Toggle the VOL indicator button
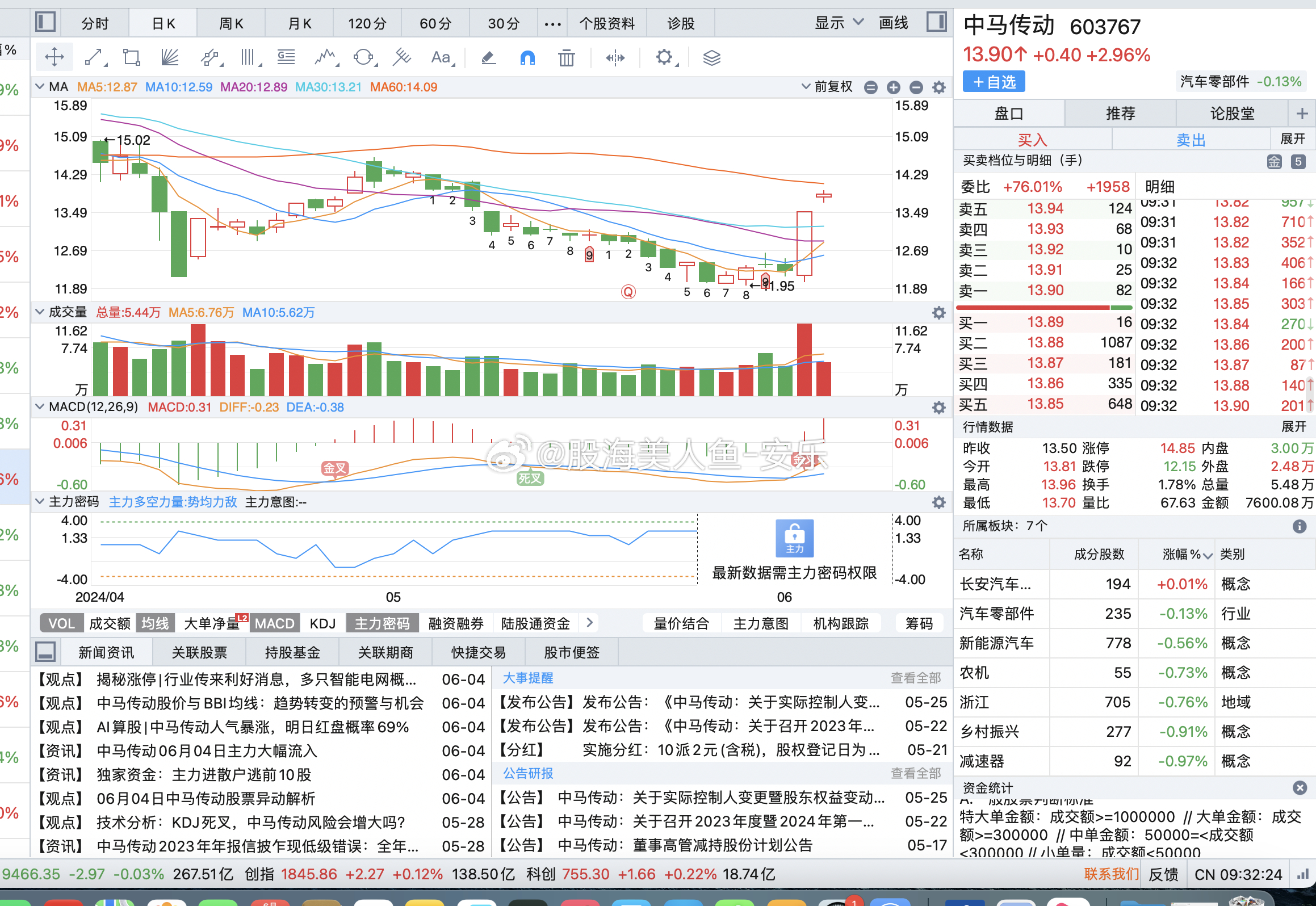Viewport: 1316px width, 906px height. tap(62, 623)
